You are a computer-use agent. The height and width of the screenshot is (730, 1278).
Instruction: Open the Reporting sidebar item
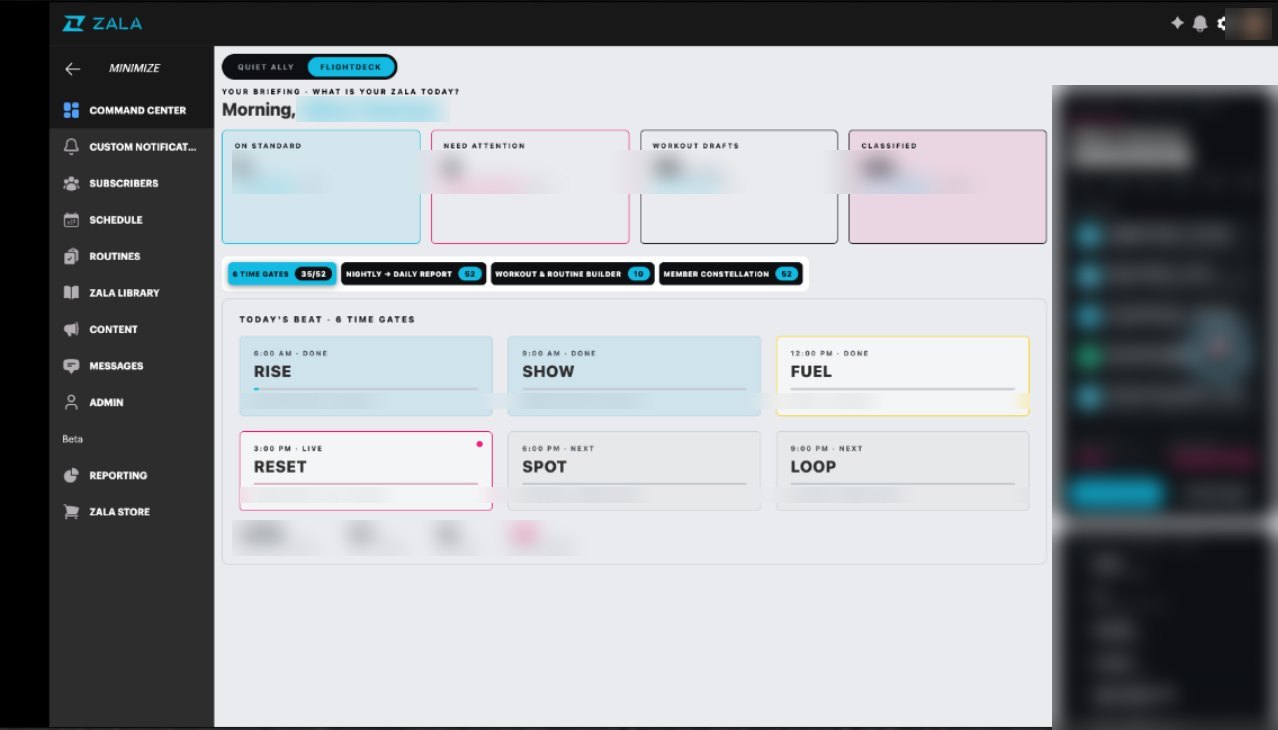point(131,475)
